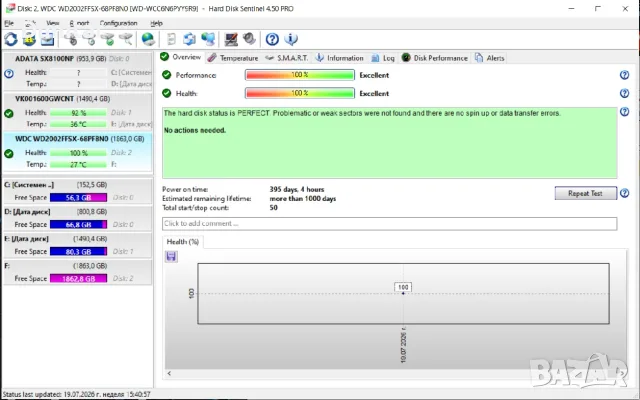This screenshot has height=400, width=640.
Task: Click the VK001600GWCNT temperature 36 °C bar
Action: (78, 124)
